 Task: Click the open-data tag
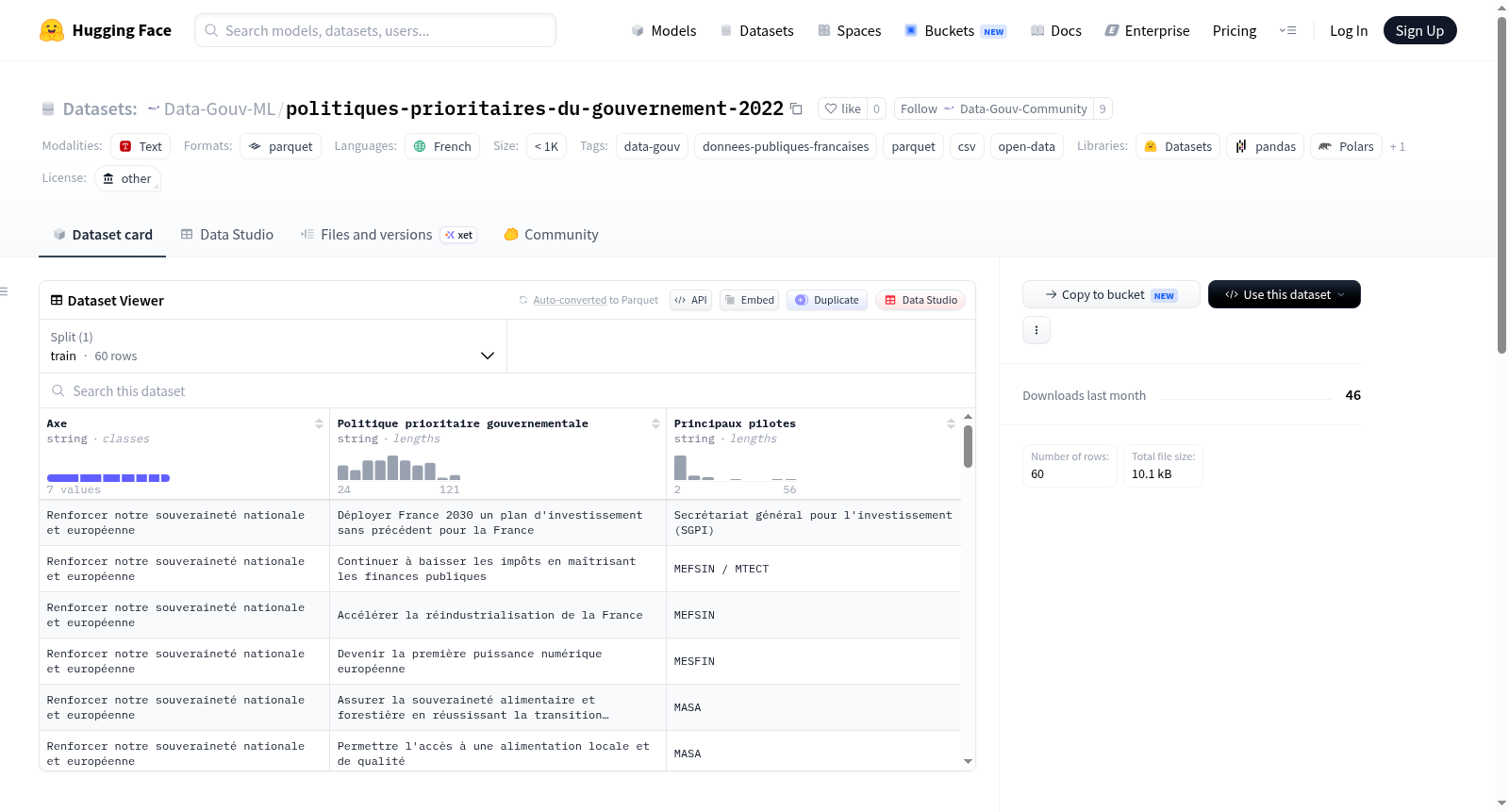click(x=1026, y=146)
